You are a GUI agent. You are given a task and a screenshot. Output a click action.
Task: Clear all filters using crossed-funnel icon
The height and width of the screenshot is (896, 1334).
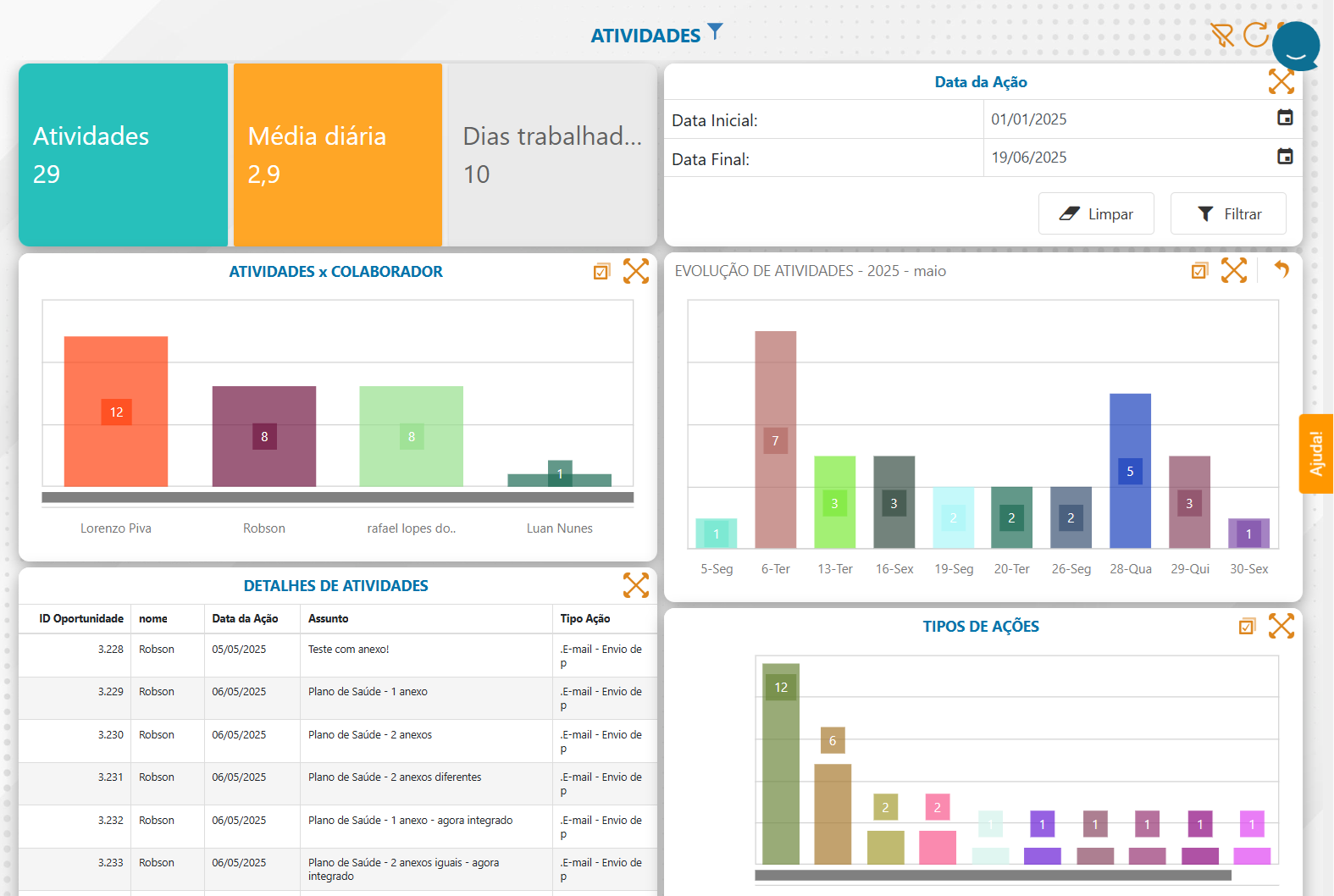click(1222, 35)
